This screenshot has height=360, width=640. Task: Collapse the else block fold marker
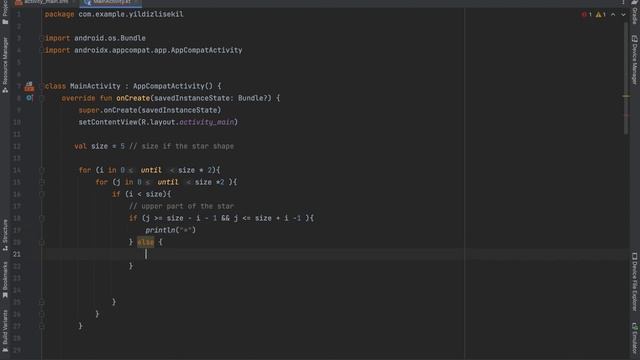pyautogui.click(x=42, y=242)
